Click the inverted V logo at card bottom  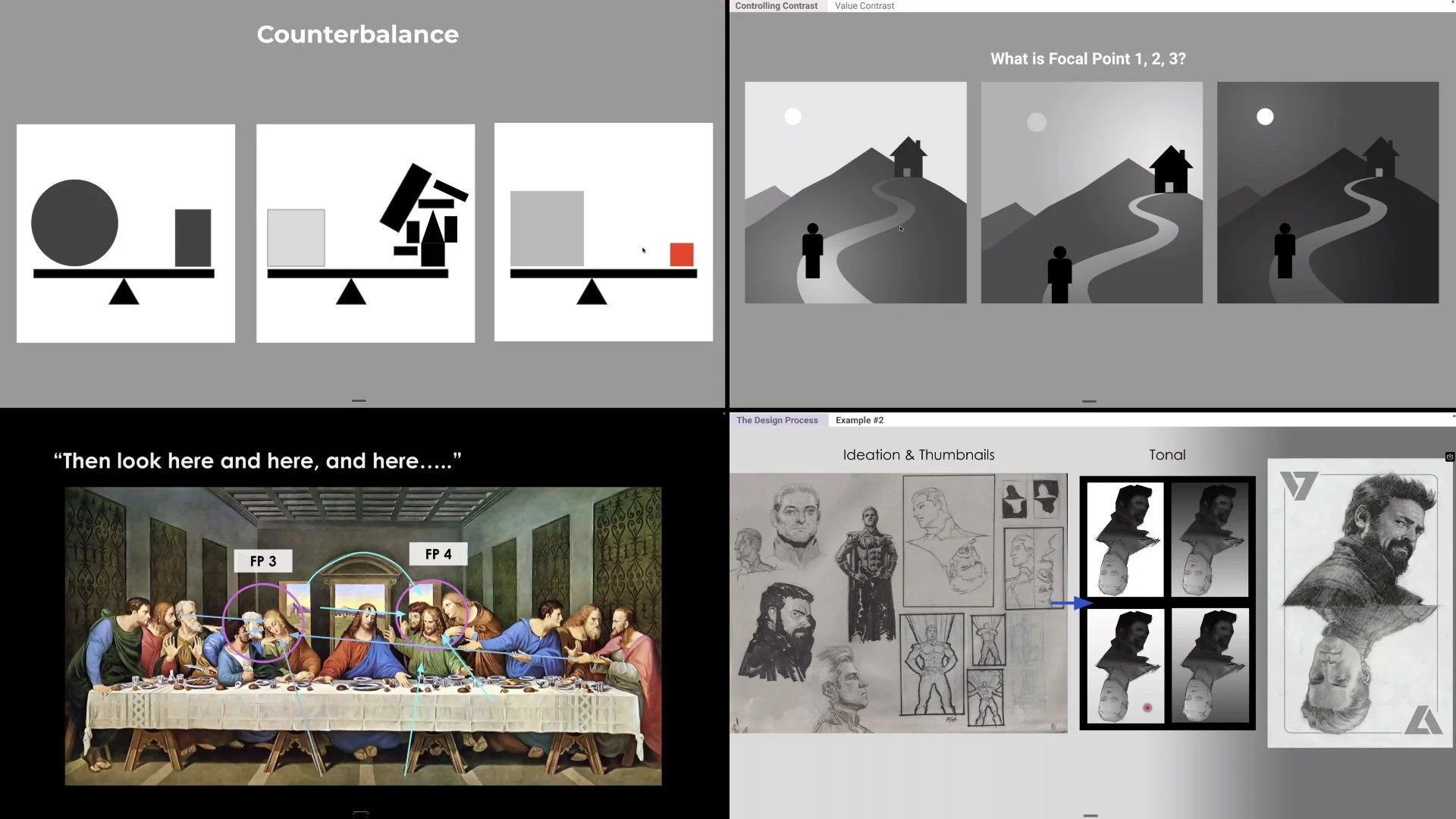point(1423,720)
